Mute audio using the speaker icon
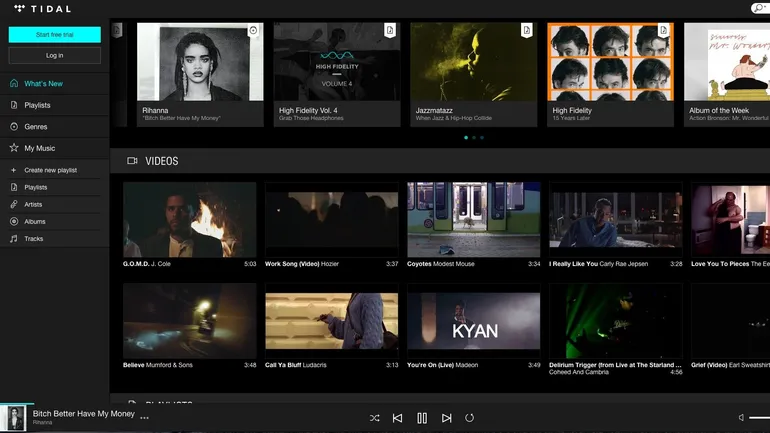Viewport: 770px width, 433px height. click(741, 417)
